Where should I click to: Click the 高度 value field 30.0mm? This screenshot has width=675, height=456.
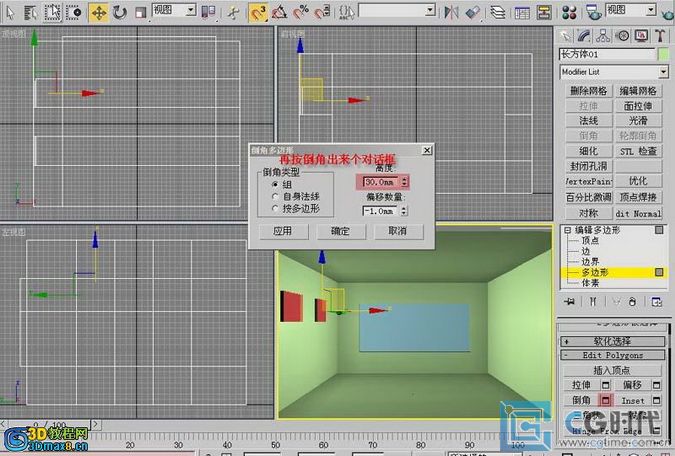coord(380,182)
